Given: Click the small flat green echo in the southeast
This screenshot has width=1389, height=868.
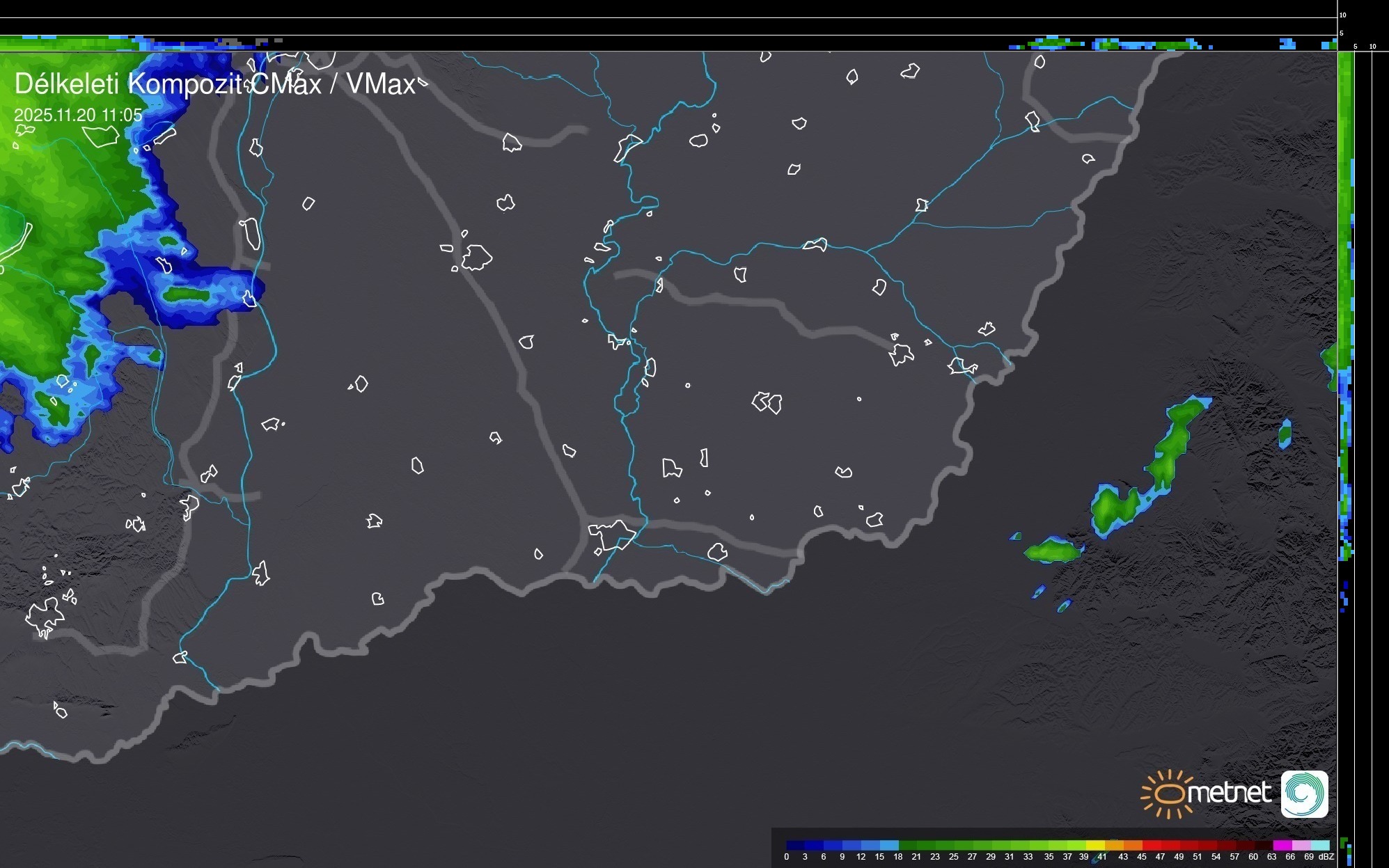Looking at the screenshot, I should pyautogui.click(x=1053, y=551).
